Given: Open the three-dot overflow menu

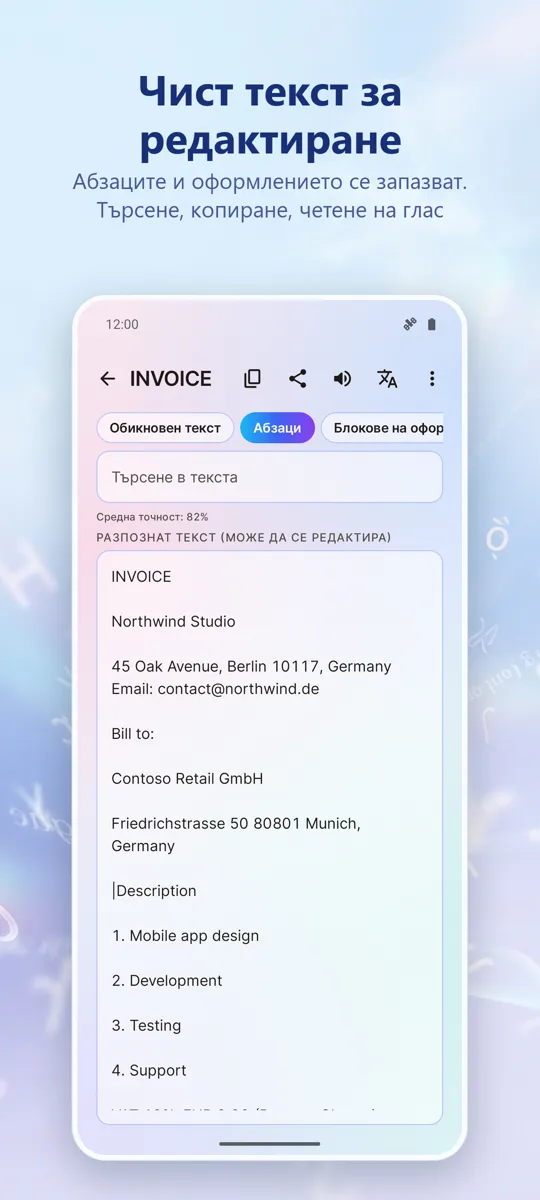Looking at the screenshot, I should (x=432, y=379).
